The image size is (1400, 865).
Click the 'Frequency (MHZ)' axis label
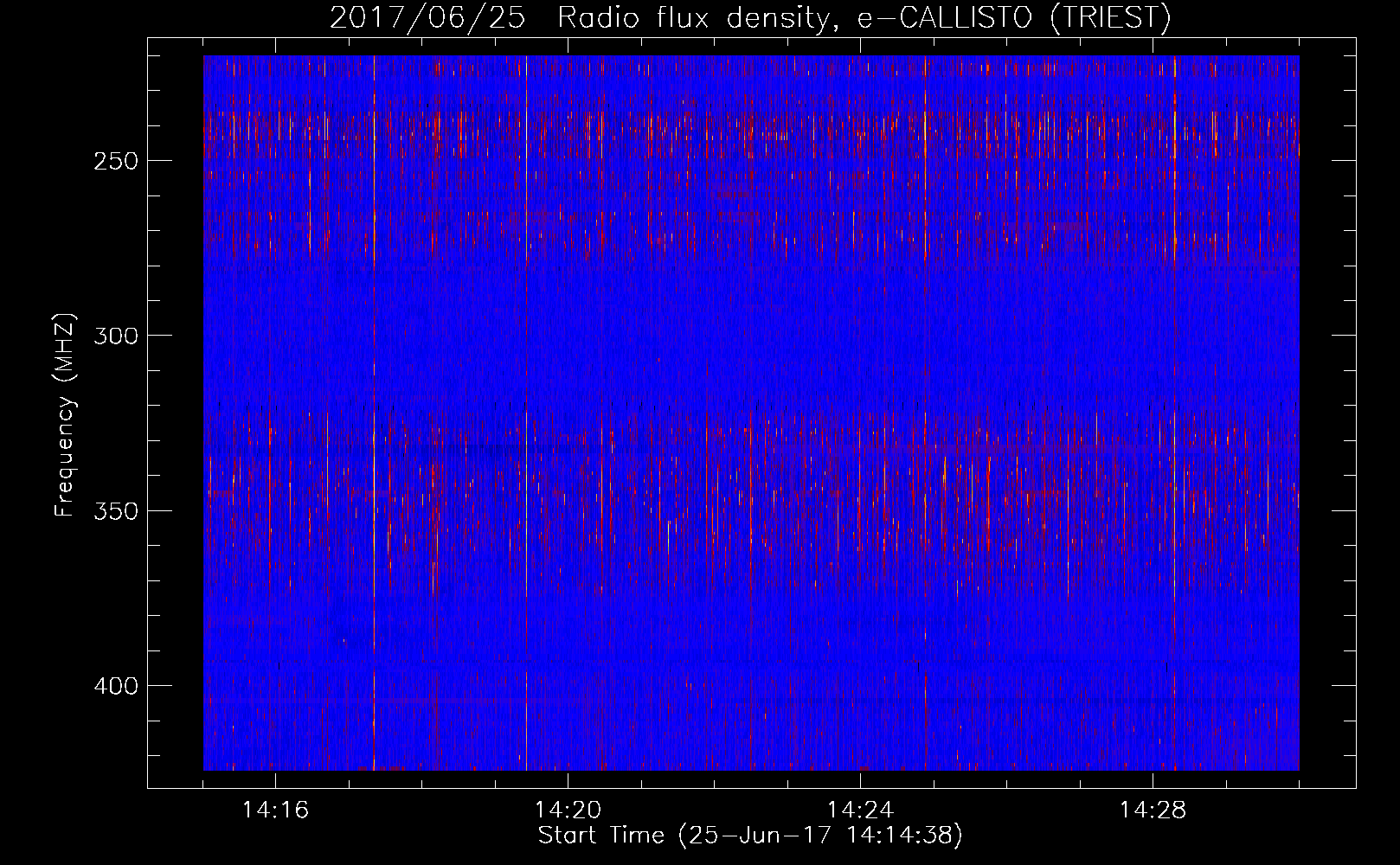coord(65,415)
